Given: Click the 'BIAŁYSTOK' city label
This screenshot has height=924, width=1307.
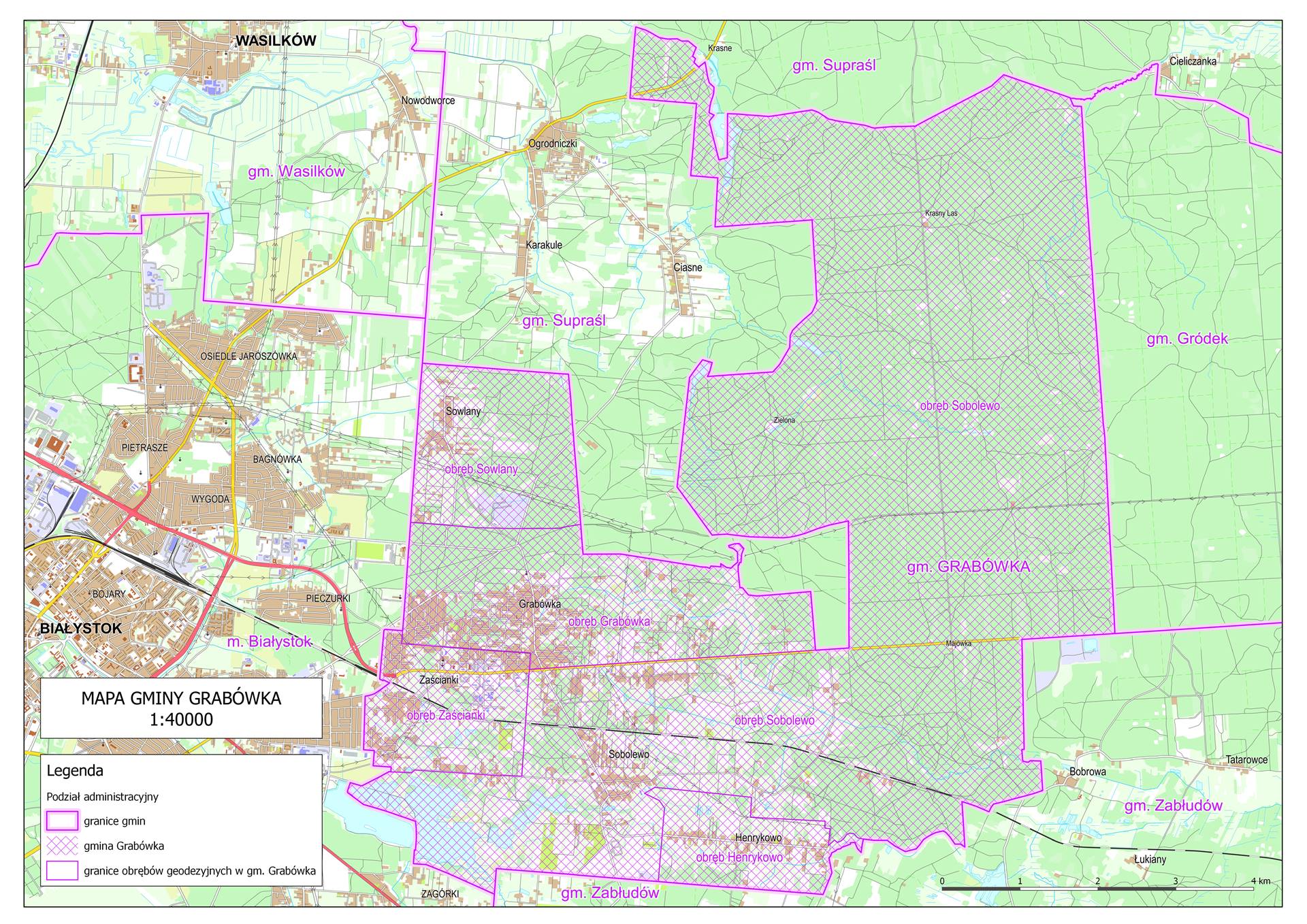Looking at the screenshot, I should [x=80, y=628].
